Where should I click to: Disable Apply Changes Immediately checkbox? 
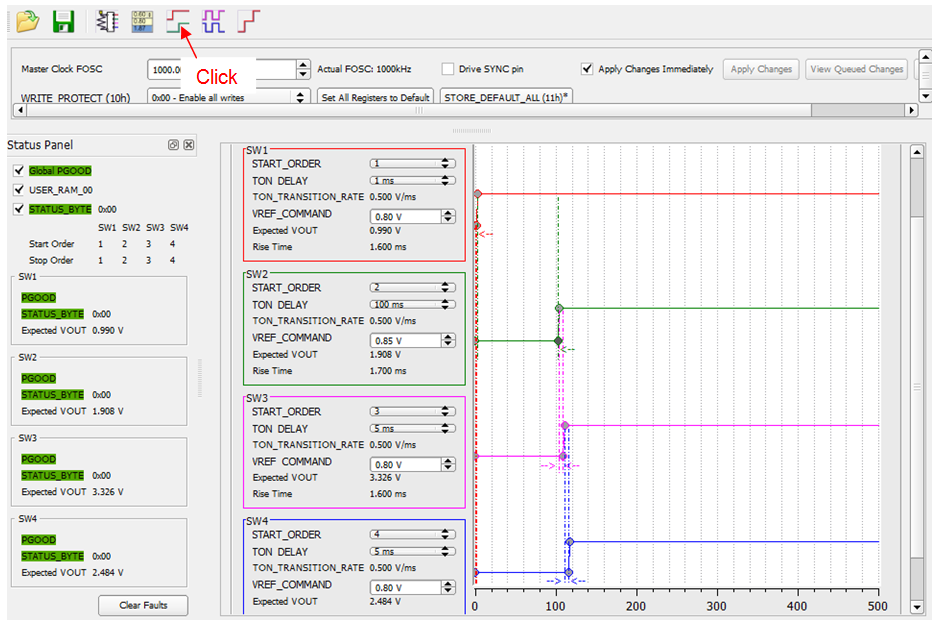[587, 69]
